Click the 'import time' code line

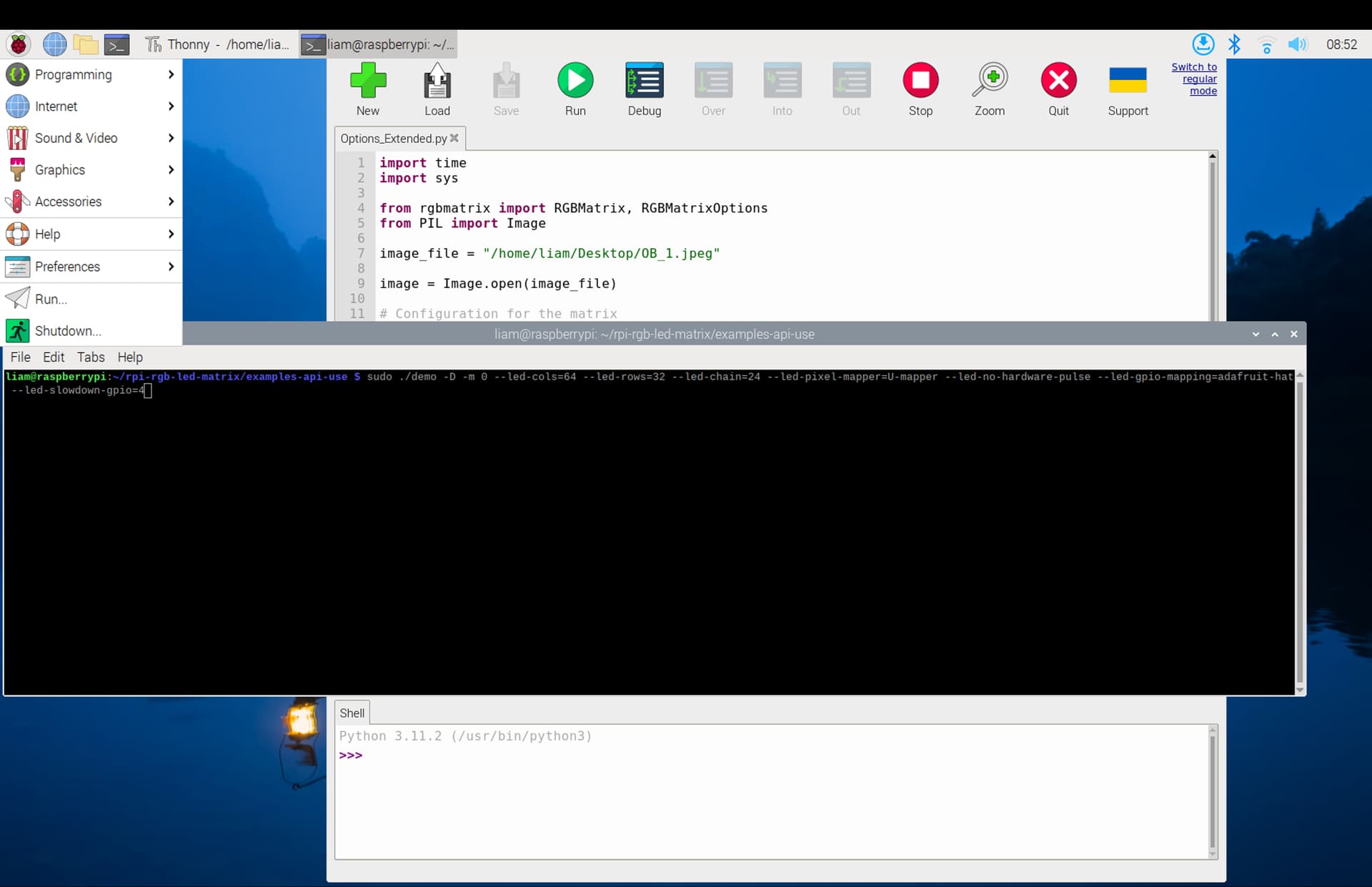[x=422, y=163]
